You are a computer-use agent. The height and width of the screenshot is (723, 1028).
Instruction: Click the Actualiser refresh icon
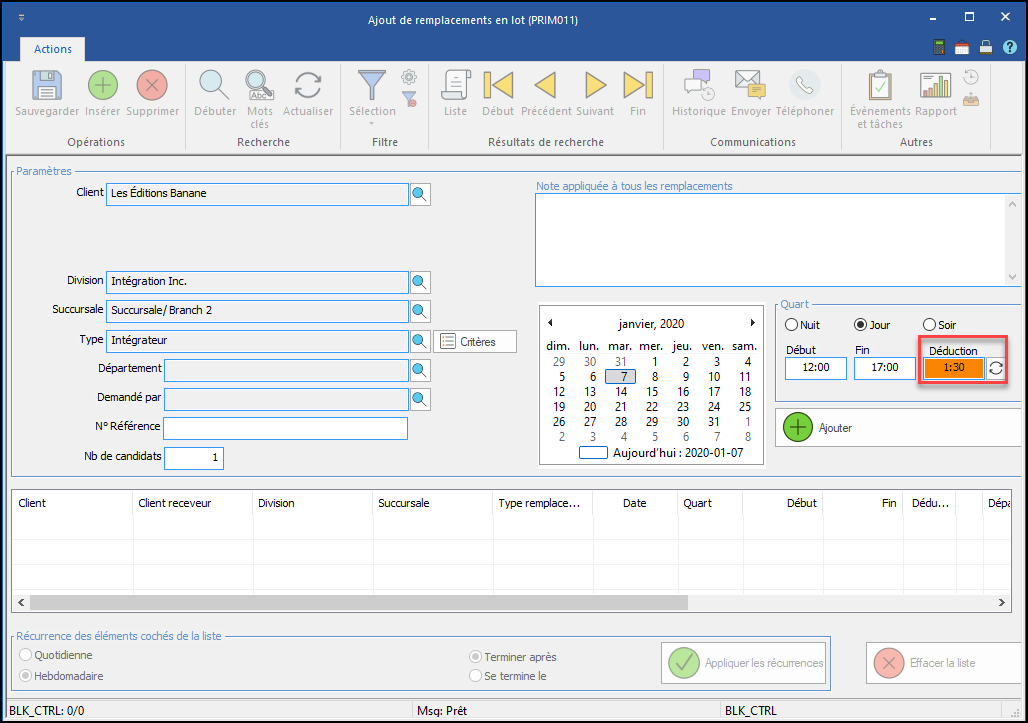(307, 86)
